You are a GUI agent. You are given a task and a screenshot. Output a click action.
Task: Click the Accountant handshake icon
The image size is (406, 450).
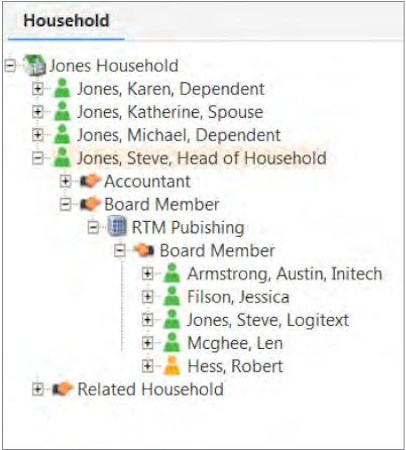click(90, 181)
